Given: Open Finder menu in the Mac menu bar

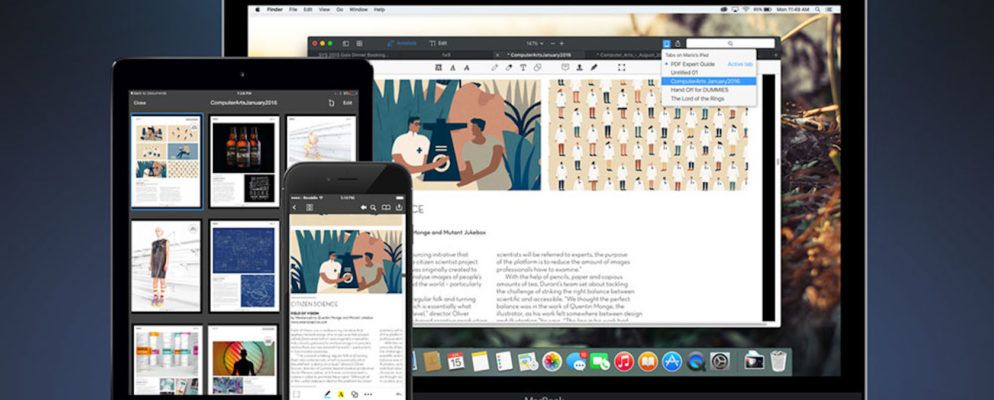Looking at the screenshot, I should point(274,10).
